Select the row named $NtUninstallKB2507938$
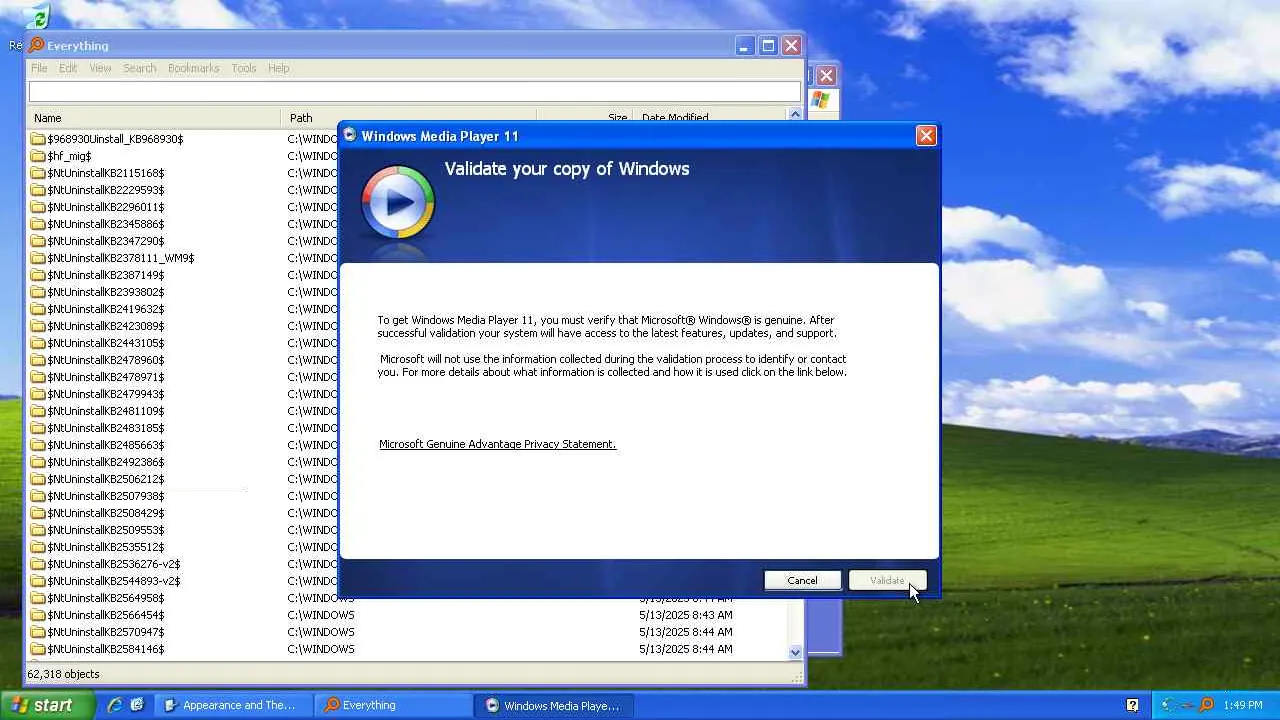 coord(105,496)
